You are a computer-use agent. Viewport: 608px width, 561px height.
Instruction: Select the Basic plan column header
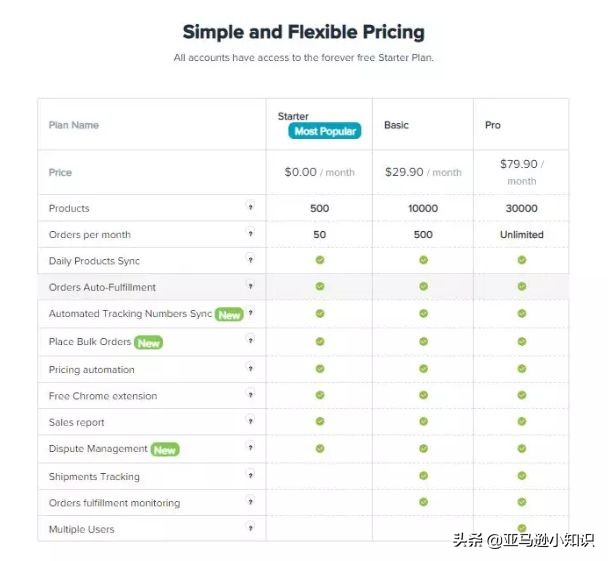(397, 125)
